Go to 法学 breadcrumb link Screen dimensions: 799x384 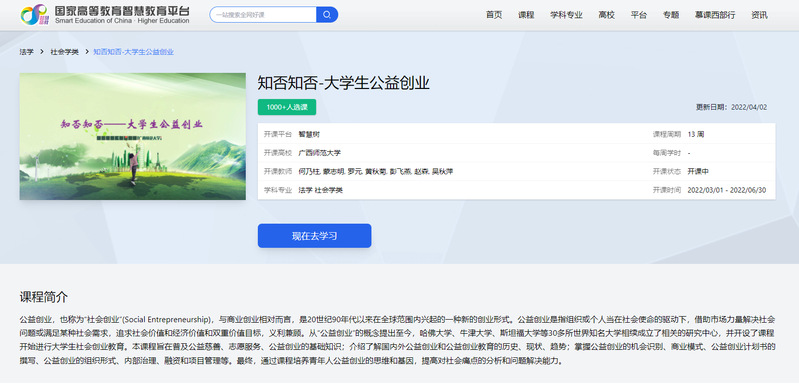(26, 52)
